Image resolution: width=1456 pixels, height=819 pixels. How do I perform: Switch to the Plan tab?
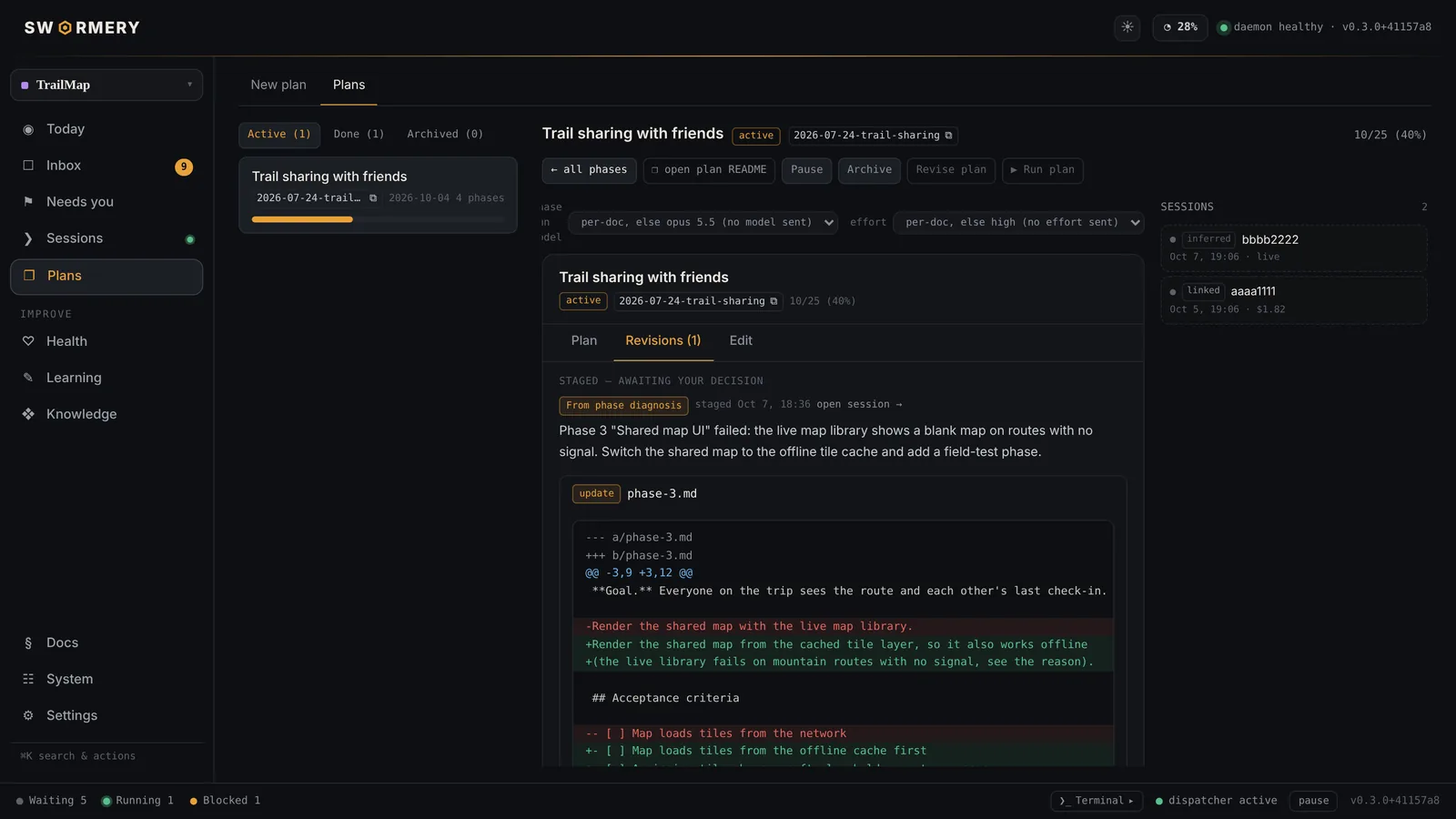click(584, 340)
